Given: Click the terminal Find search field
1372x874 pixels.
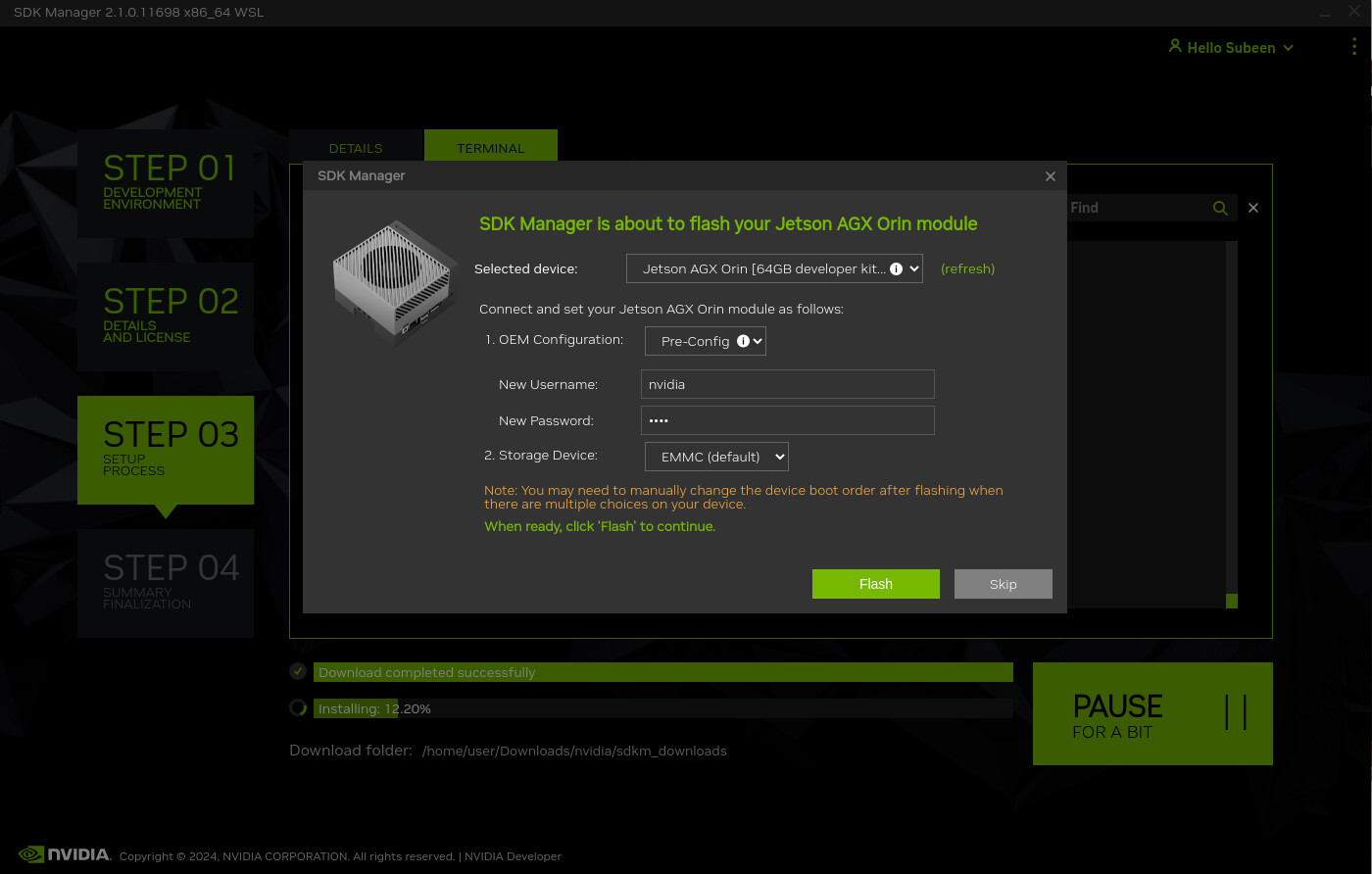Looking at the screenshot, I should click(x=1137, y=208).
